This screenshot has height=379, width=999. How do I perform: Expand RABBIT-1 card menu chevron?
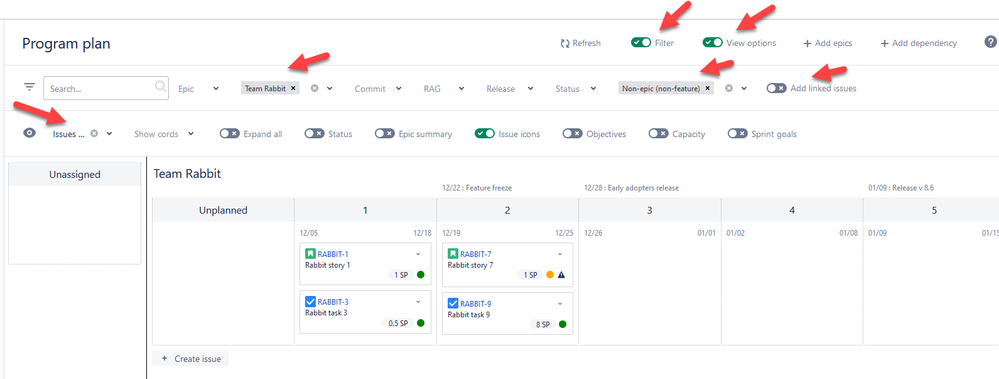pos(418,254)
